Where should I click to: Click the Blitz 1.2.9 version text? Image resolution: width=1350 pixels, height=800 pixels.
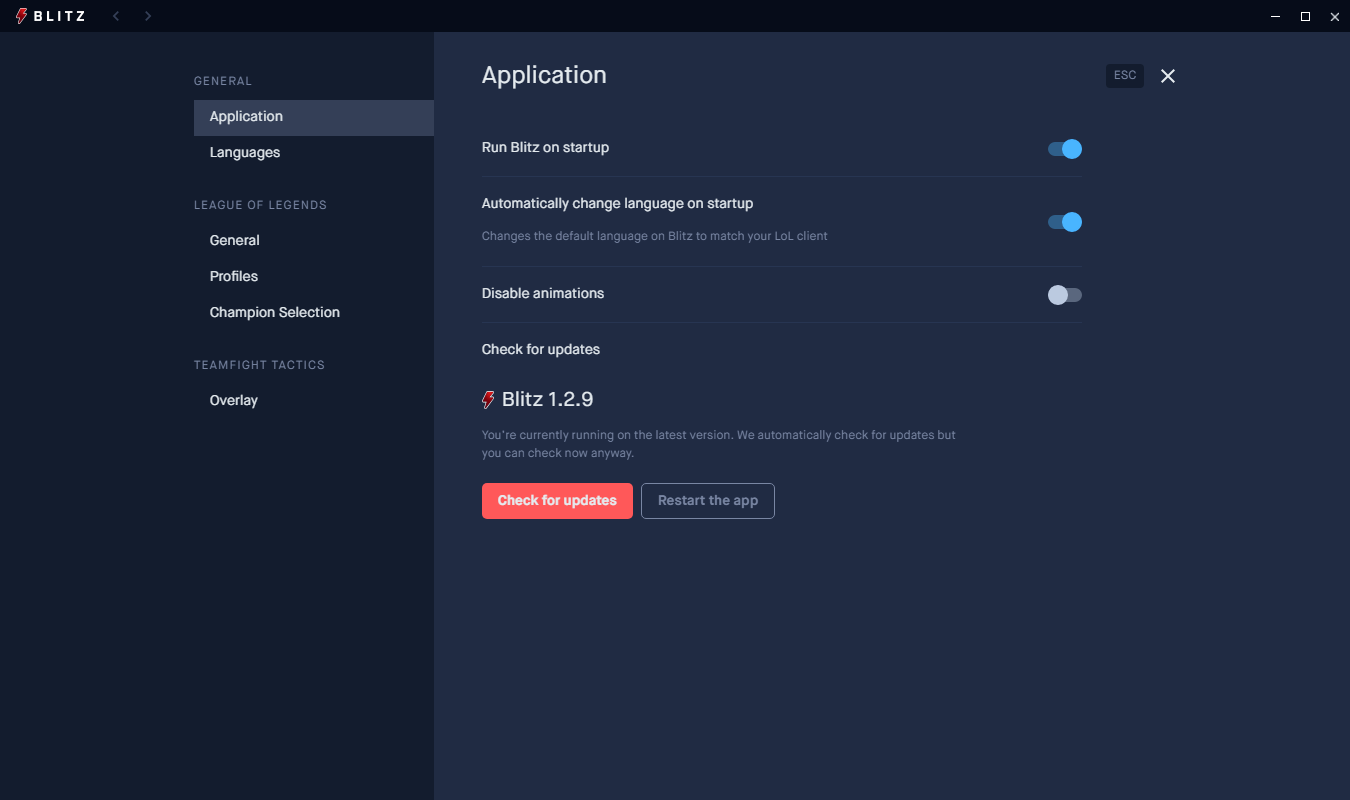[x=548, y=400]
